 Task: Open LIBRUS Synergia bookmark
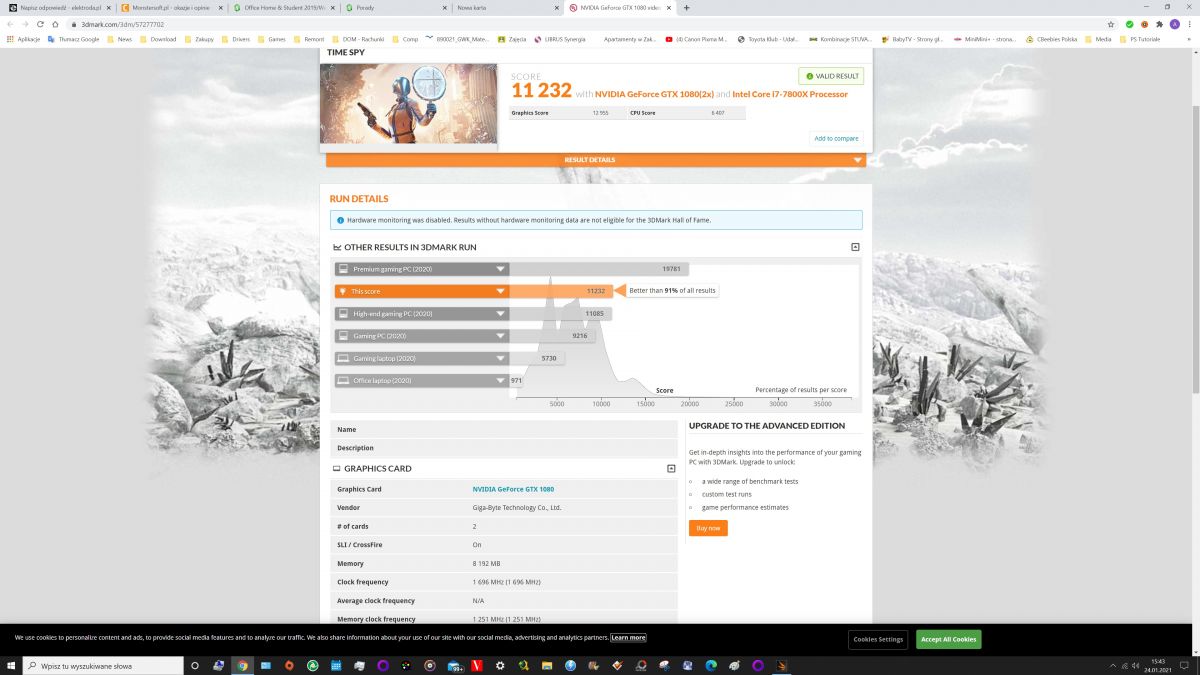[x=560, y=39]
